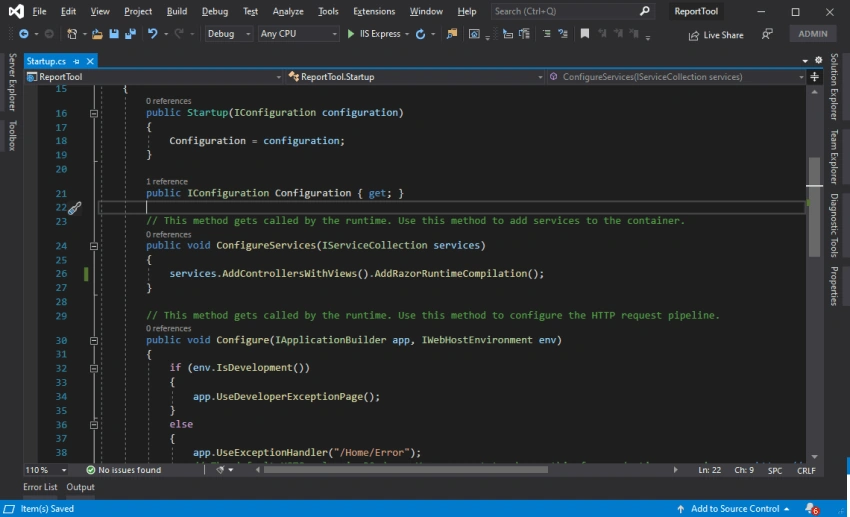Collapse the Startup constructor at line 16

[94, 113]
